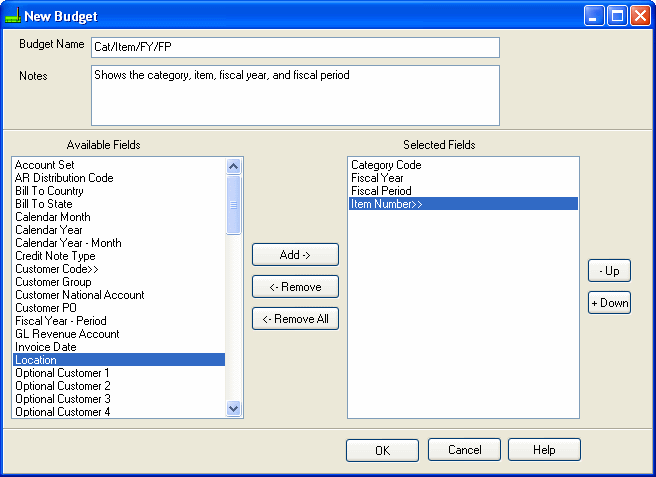Choose Invoice Date from Available Fields
The height and width of the screenshot is (477, 656).
pos(46,347)
